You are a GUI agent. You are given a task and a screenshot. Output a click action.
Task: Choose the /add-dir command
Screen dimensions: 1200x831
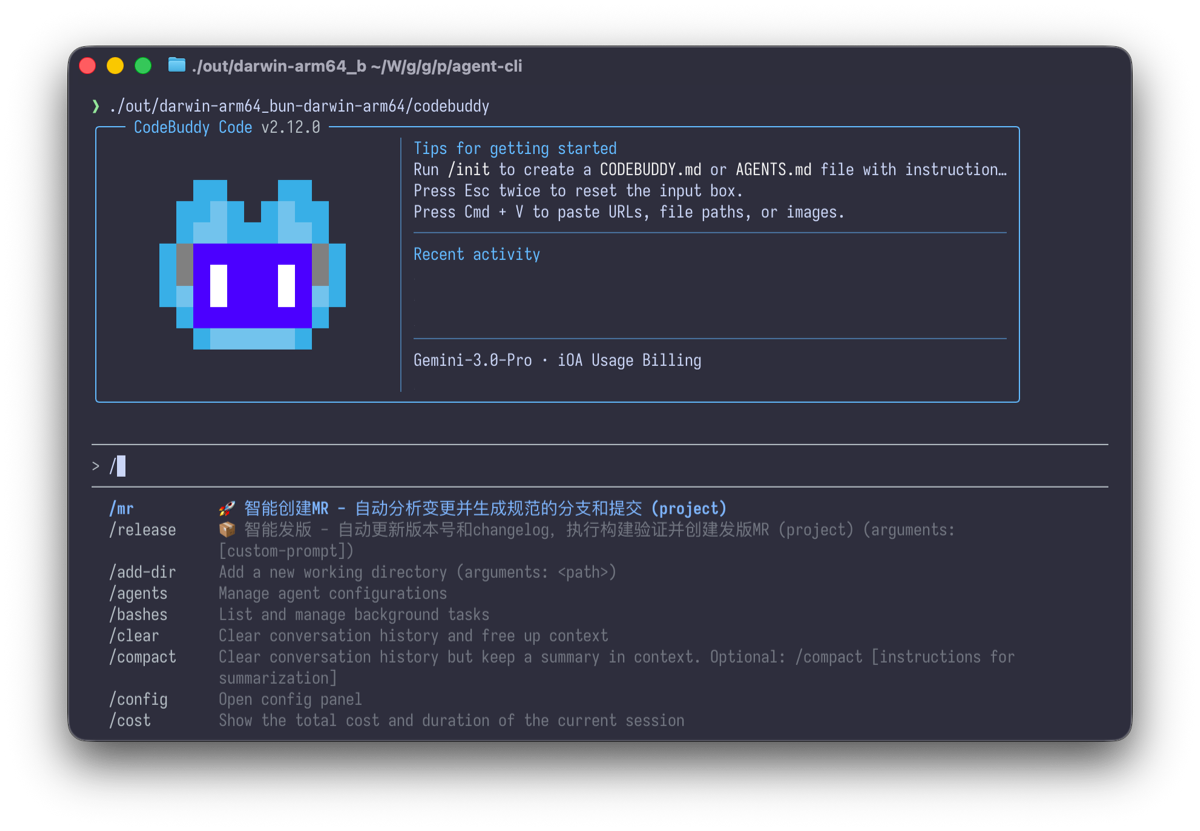click(x=142, y=572)
